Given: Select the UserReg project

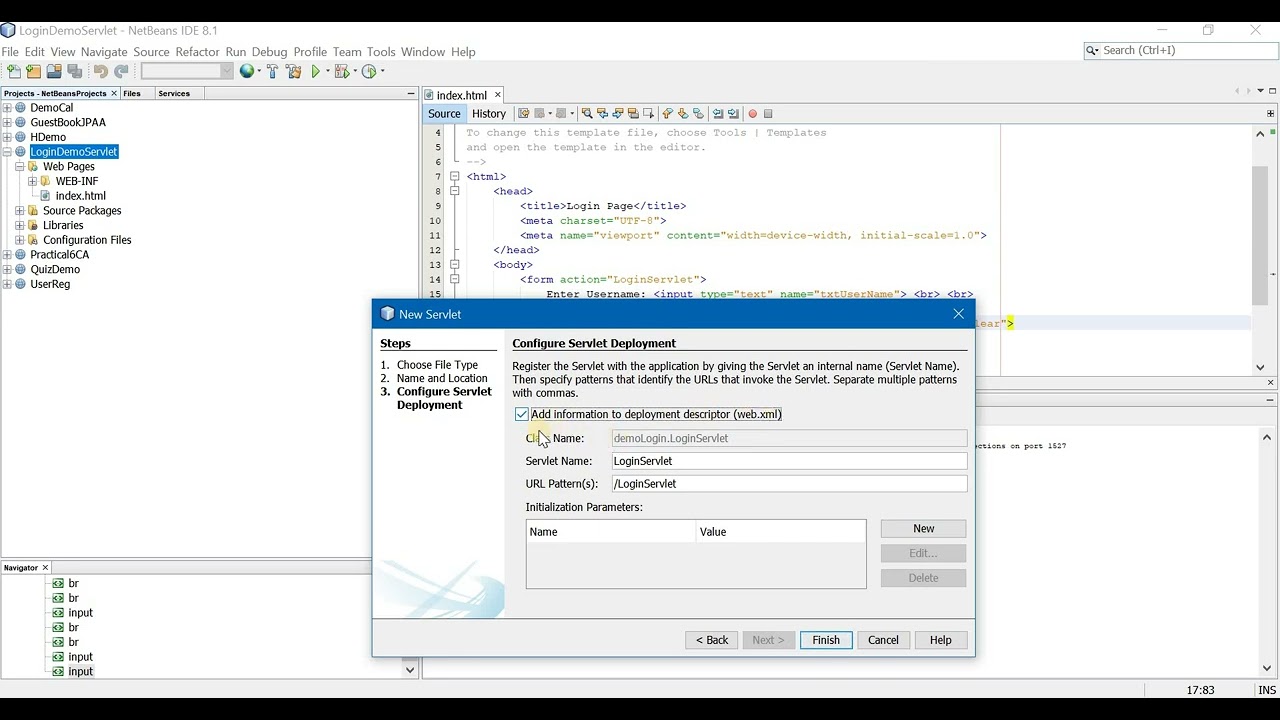Looking at the screenshot, I should [x=50, y=284].
